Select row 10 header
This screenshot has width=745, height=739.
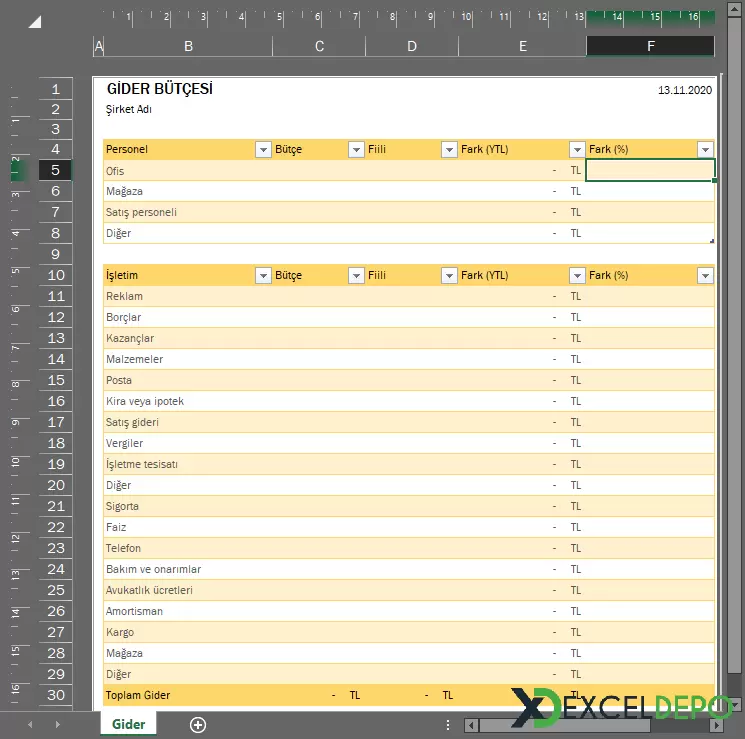pos(56,275)
